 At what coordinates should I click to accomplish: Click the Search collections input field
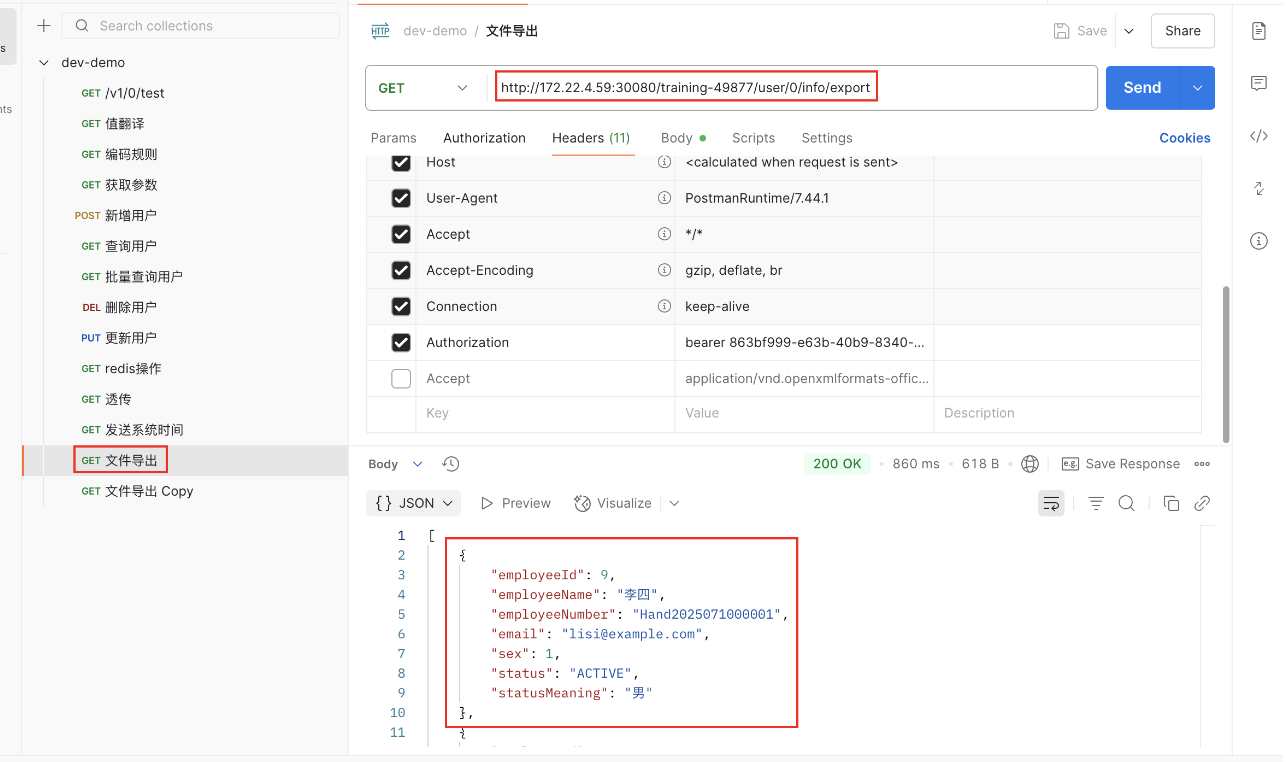(x=200, y=26)
